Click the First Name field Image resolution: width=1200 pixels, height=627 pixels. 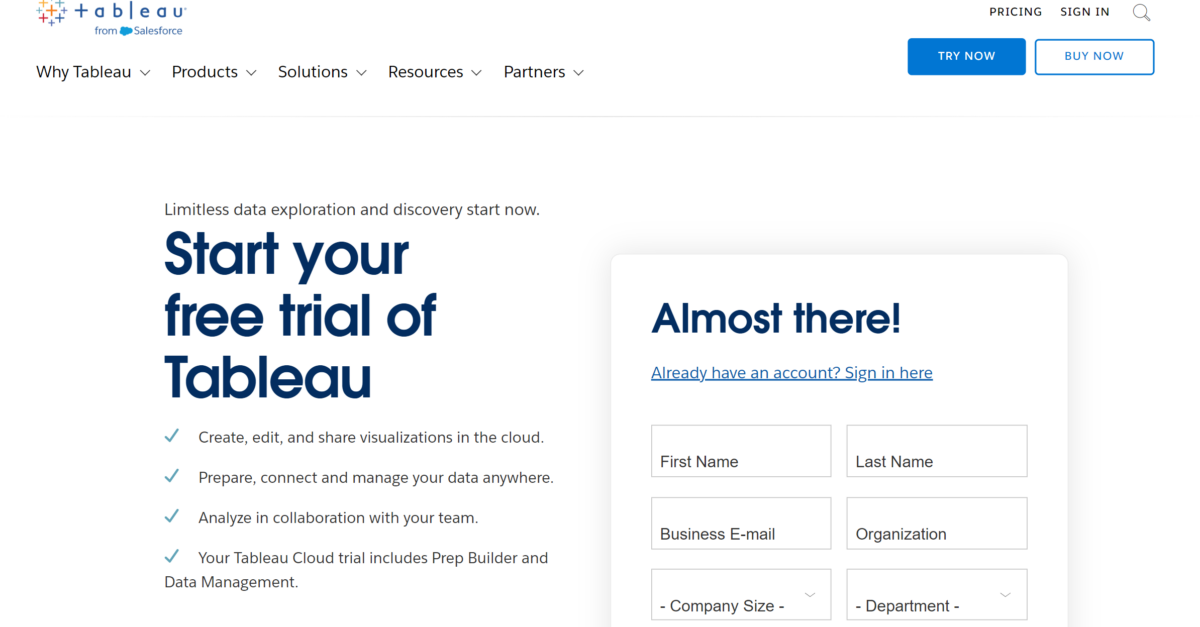[x=740, y=451]
